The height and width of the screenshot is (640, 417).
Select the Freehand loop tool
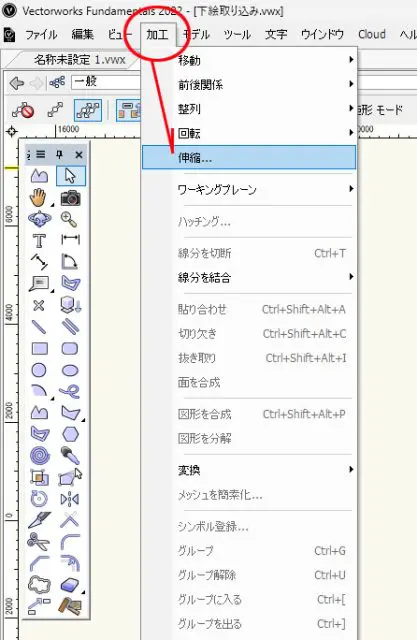click(70, 392)
